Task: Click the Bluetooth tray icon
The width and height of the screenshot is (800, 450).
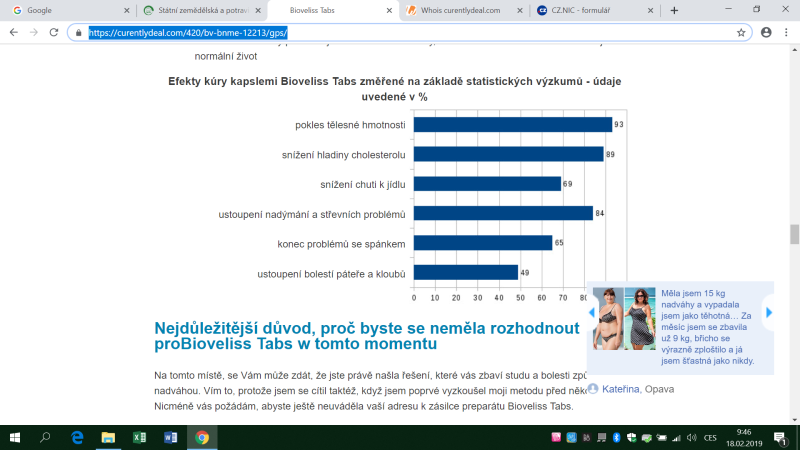Action: 616,437
